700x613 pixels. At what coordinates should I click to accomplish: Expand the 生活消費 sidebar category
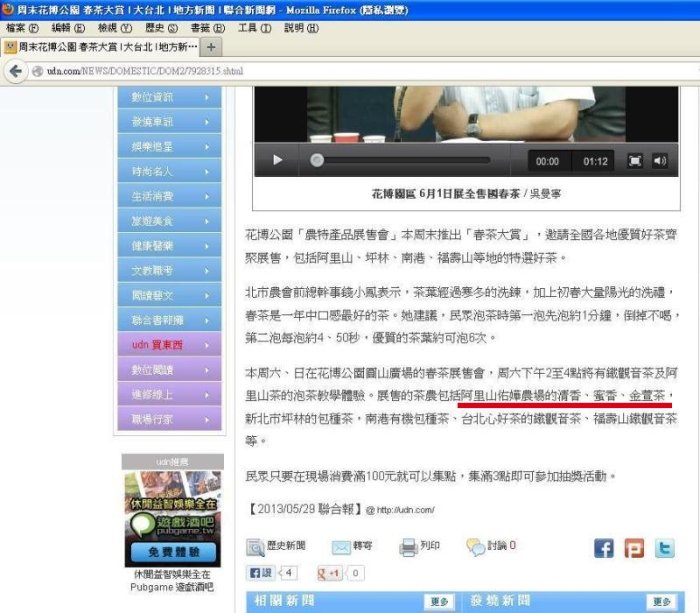[x=170, y=196]
